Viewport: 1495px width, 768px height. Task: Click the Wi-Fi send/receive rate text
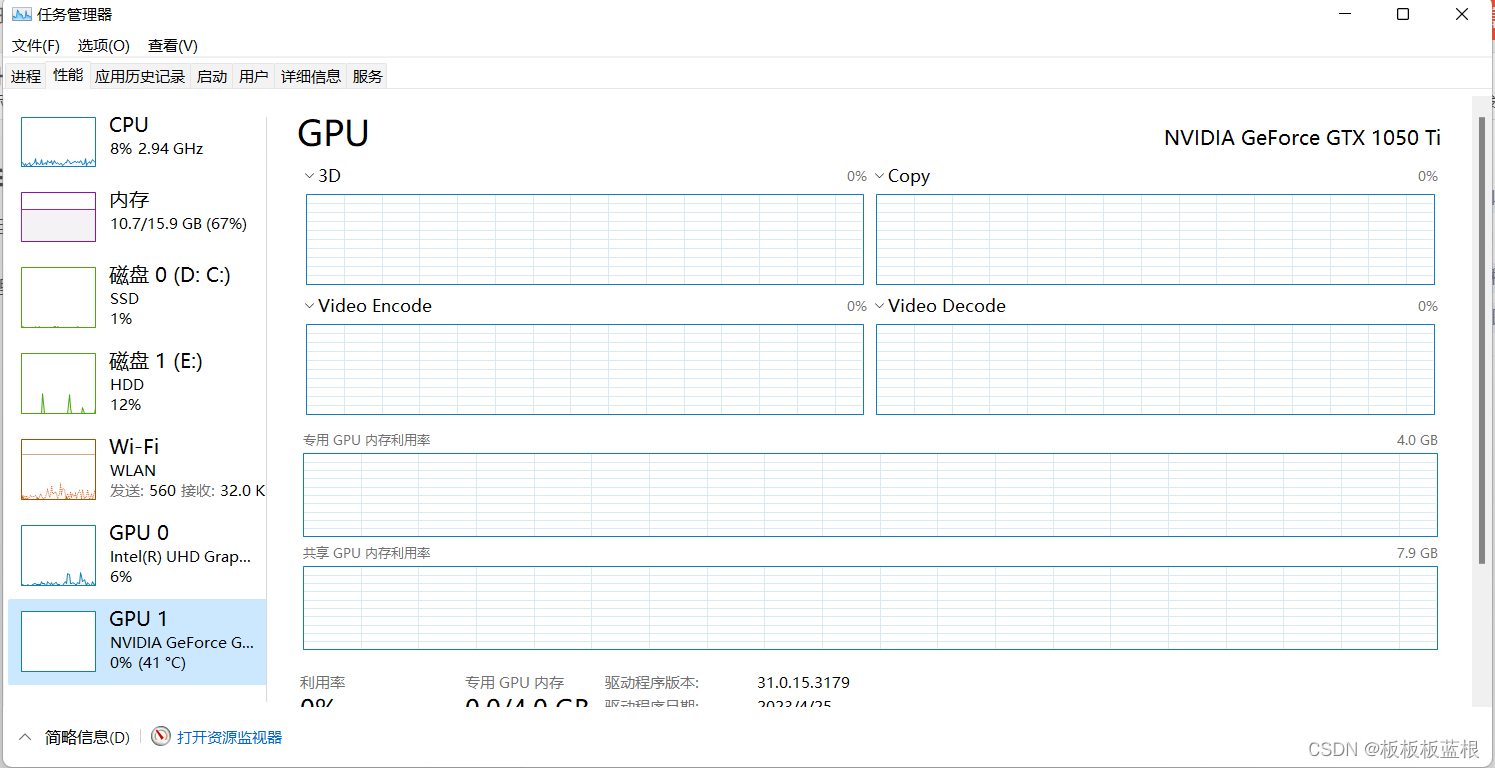tap(187, 491)
